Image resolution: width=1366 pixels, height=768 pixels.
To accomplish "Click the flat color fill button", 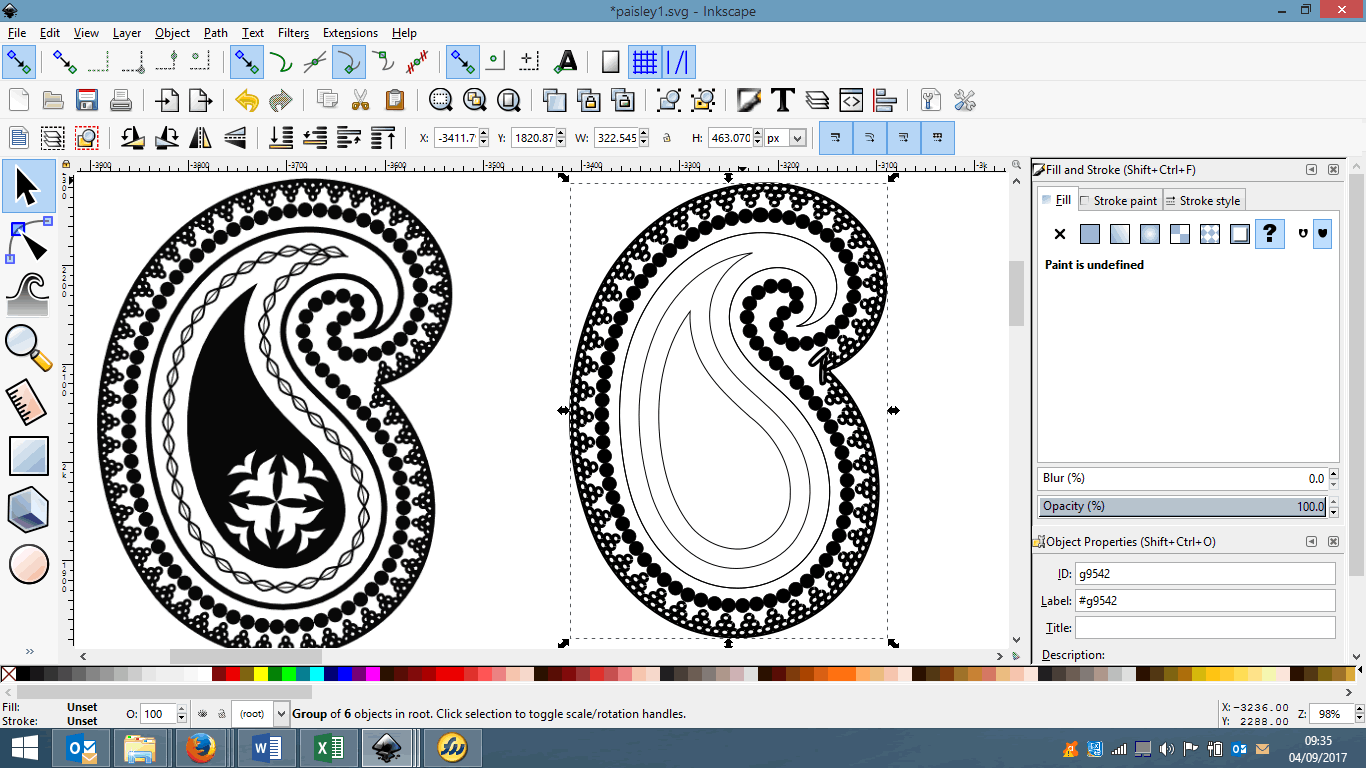I will (x=1090, y=234).
